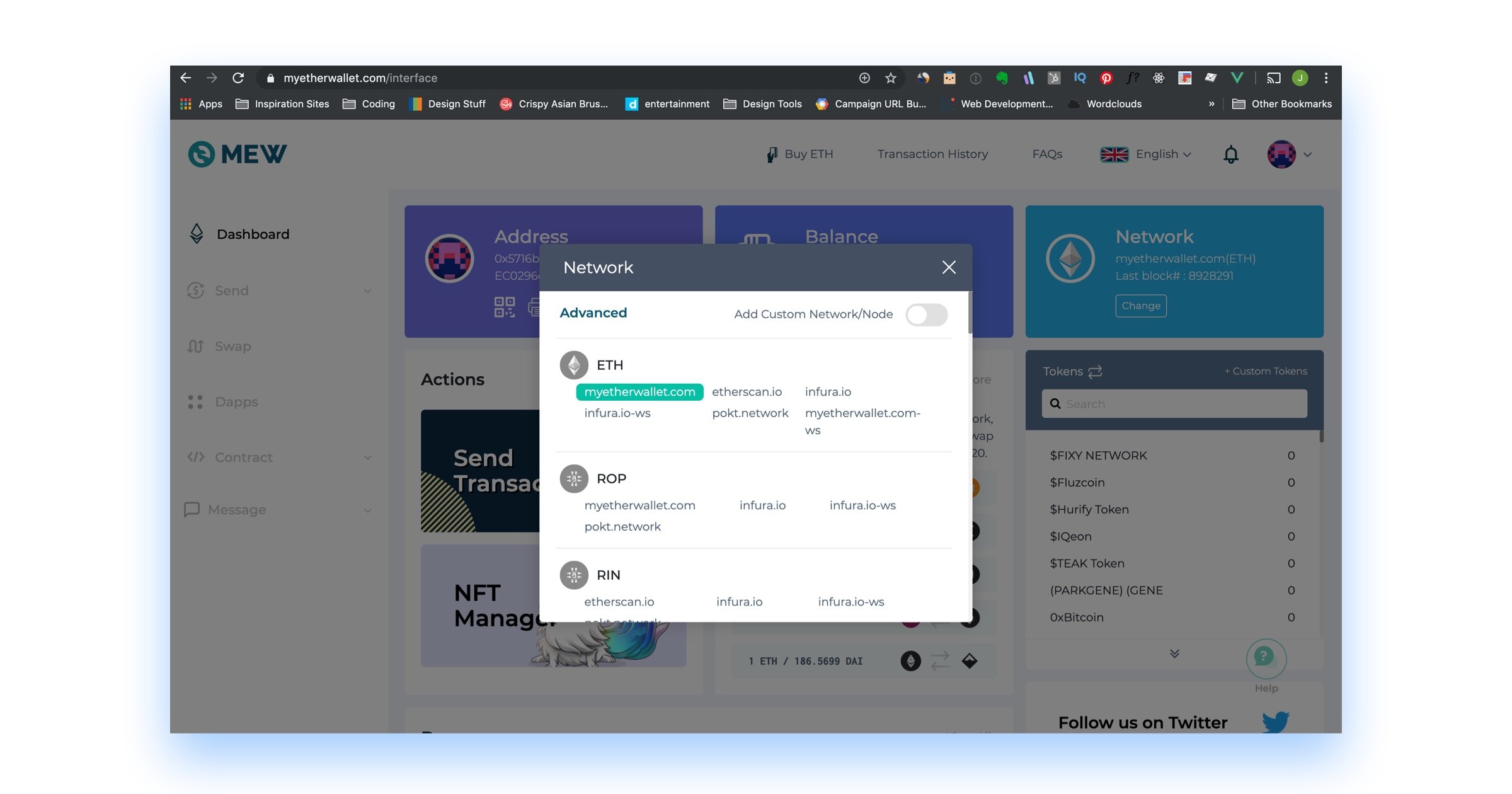Screen dimensions: 1512x794
Task: Click the Chrome profile J avatar
Action: tap(1300, 78)
